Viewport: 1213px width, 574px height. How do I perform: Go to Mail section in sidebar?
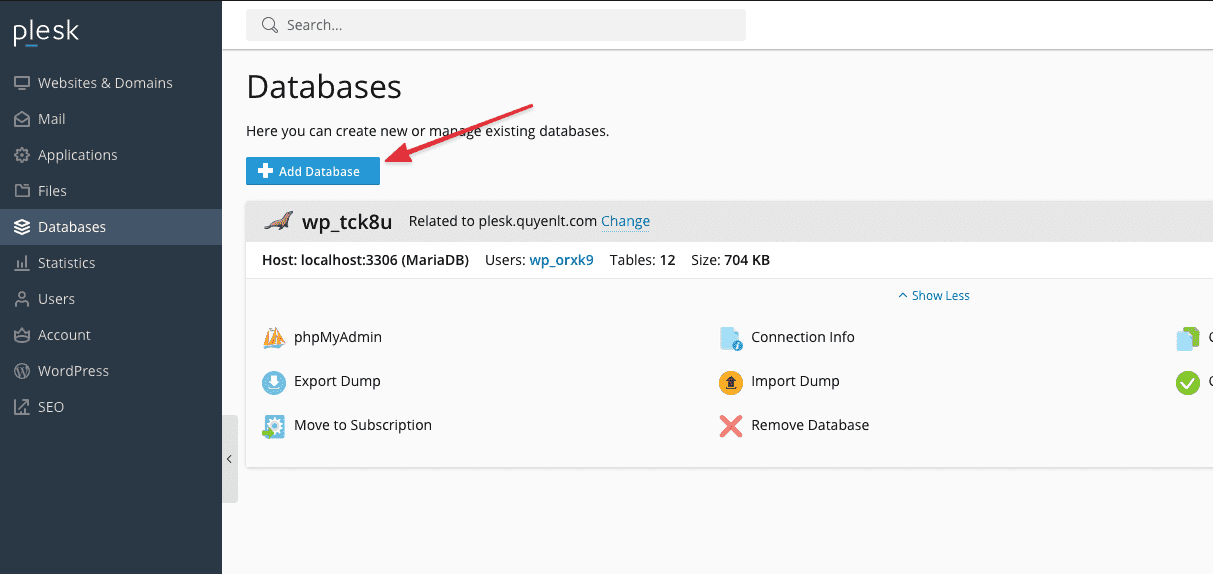click(52, 119)
